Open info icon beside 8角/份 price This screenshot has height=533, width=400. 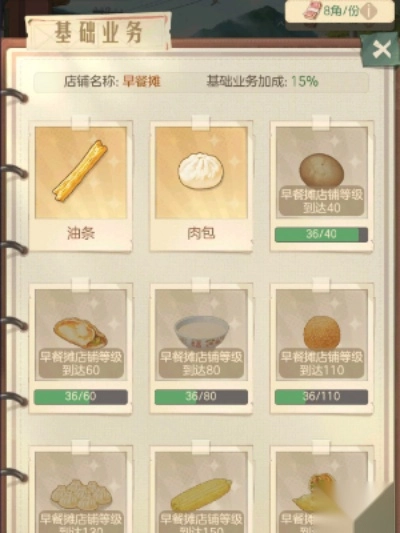pyautogui.click(x=369, y=12)
